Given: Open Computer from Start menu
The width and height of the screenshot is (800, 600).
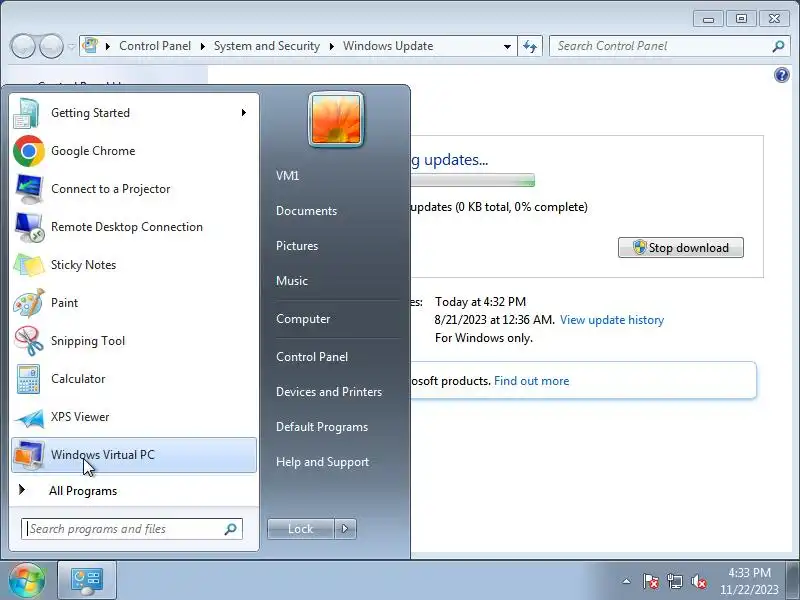Looking at the screenshot, I should pyautogui.click(x=303, y=319).
